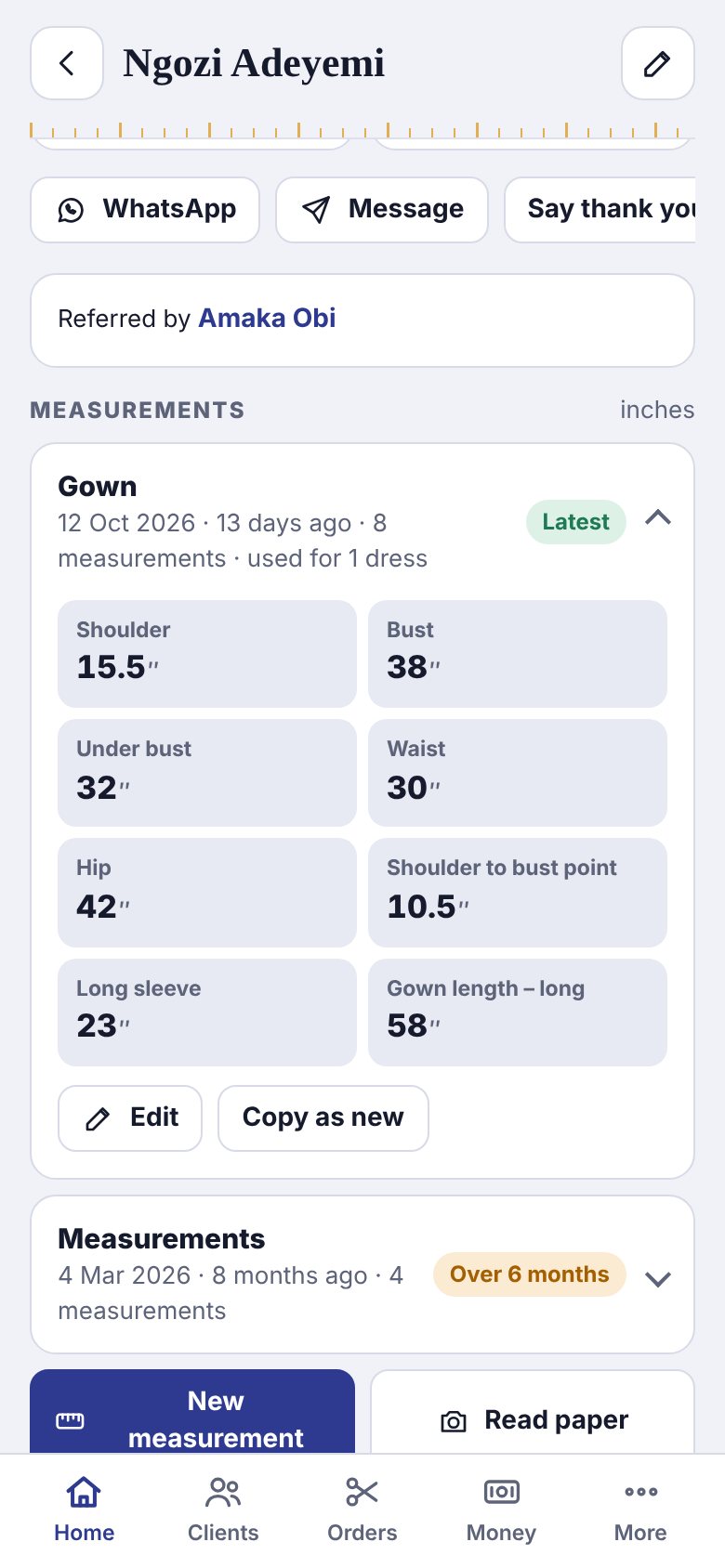
Task: Select the Under bust 32 tile
Action: point(207,773)
